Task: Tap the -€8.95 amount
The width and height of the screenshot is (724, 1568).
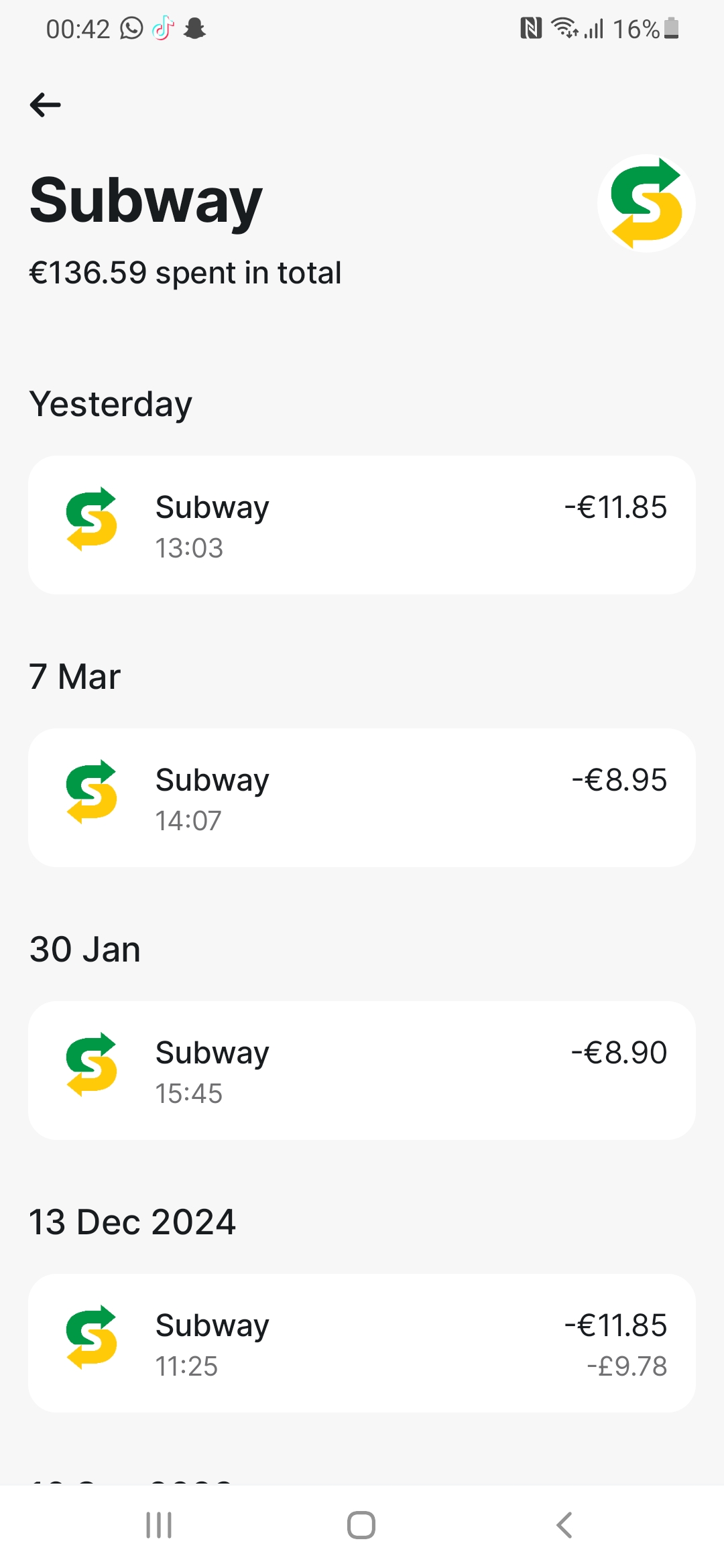Action: coord(619,780)
